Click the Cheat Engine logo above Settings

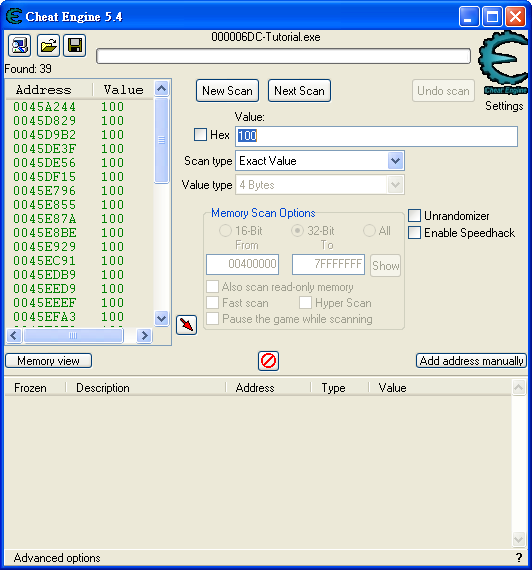(x=504, y=63)
